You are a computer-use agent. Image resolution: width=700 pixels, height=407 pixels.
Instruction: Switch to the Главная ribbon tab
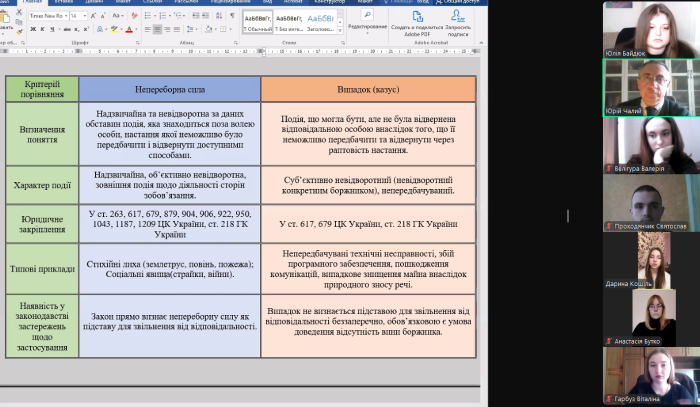pos(33,3)
